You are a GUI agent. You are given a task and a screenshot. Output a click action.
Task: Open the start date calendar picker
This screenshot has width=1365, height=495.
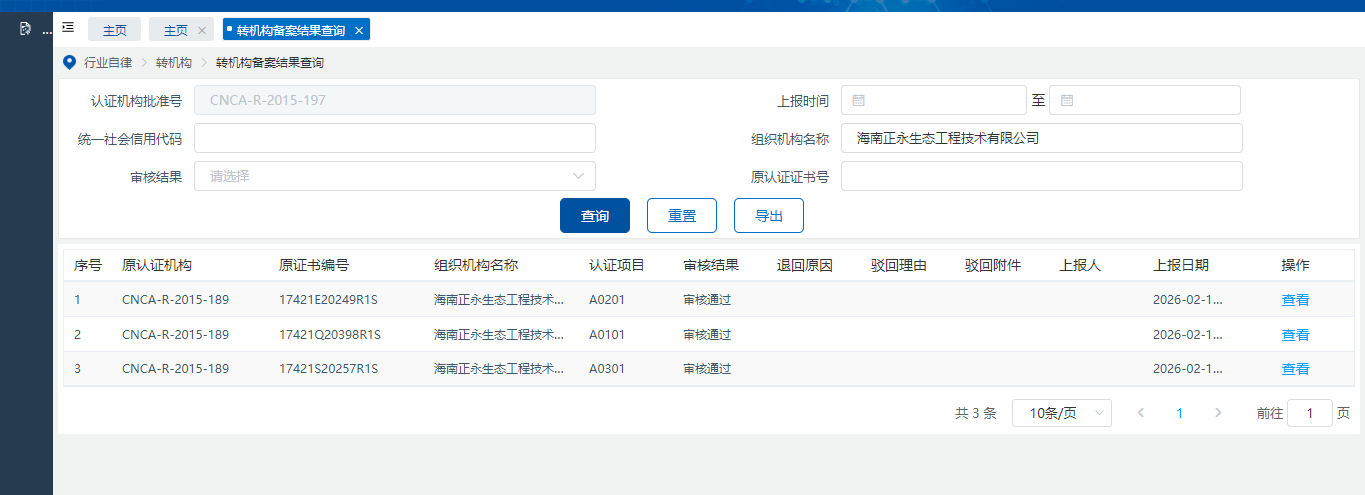[x=859, y=101]
